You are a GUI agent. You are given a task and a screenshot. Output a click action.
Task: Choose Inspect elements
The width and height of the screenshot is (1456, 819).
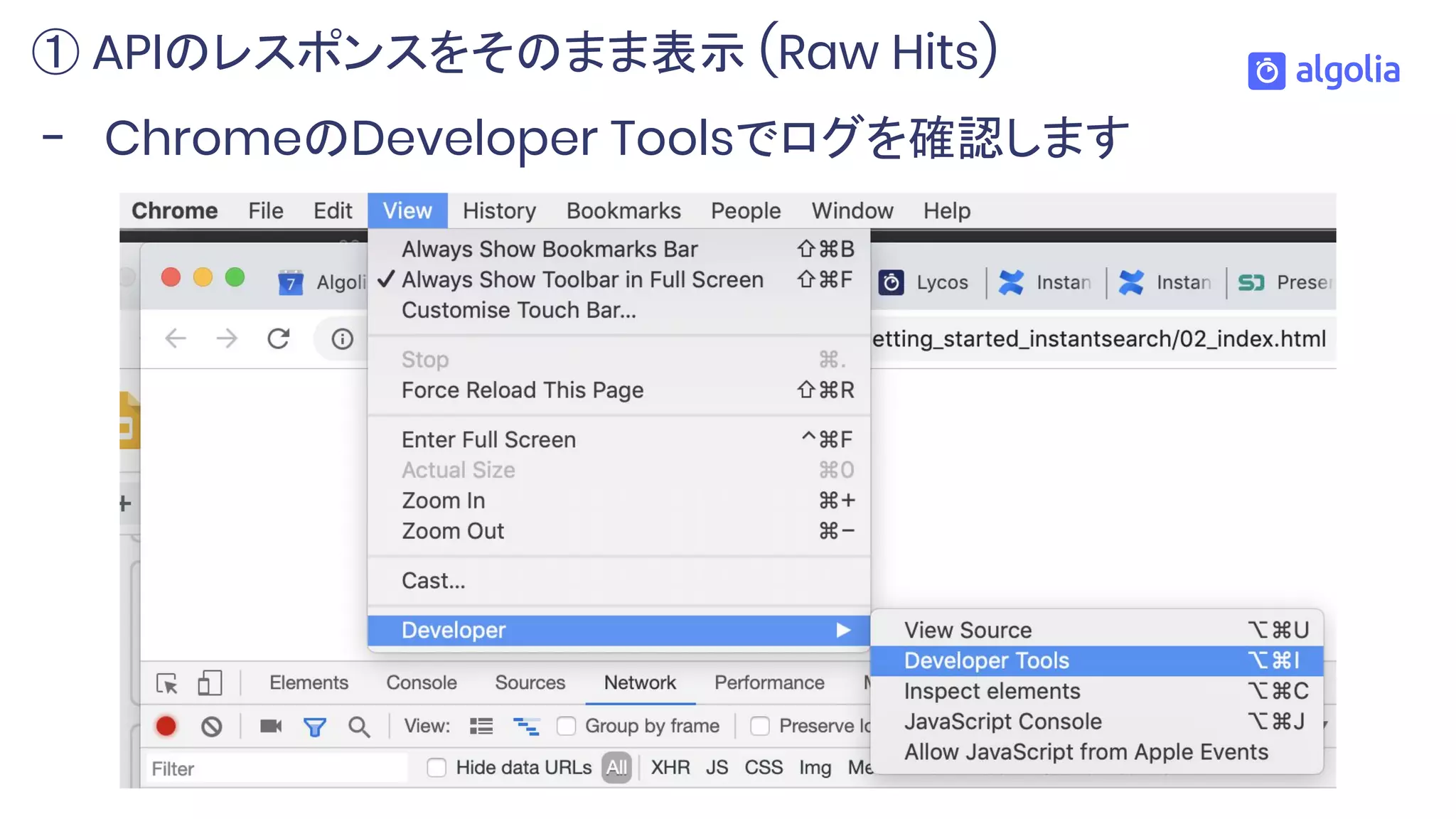(x=1097, y=692)
